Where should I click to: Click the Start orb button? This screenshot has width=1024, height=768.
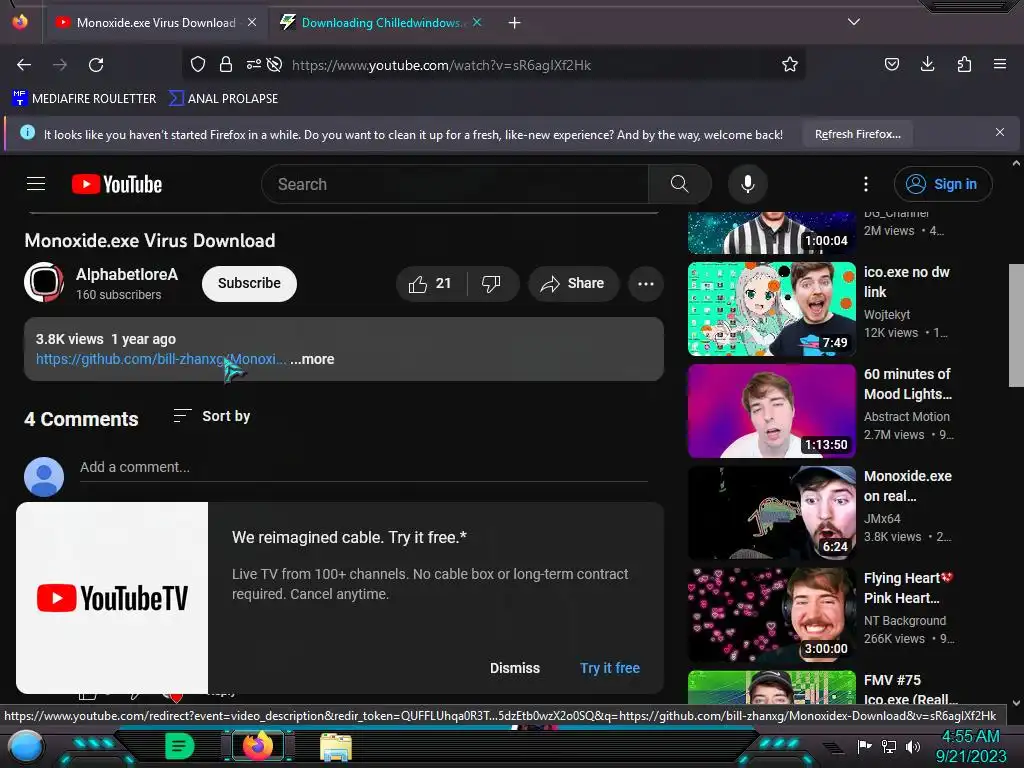click(26, 747)
